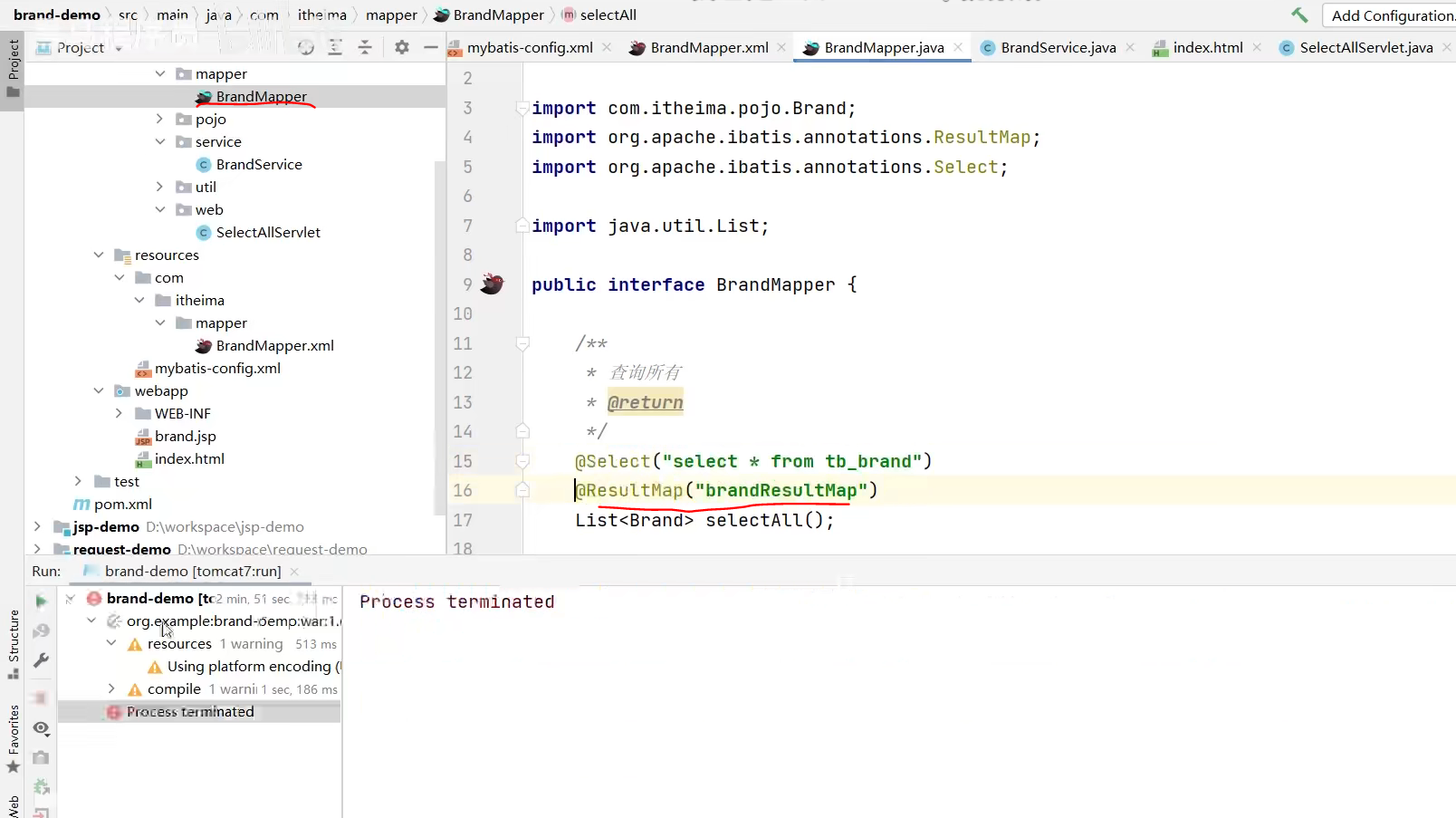The height and width of the screenshot is (818, 1456).
Task: Open Project panel settings gear
Action: [x=402, y=47]
